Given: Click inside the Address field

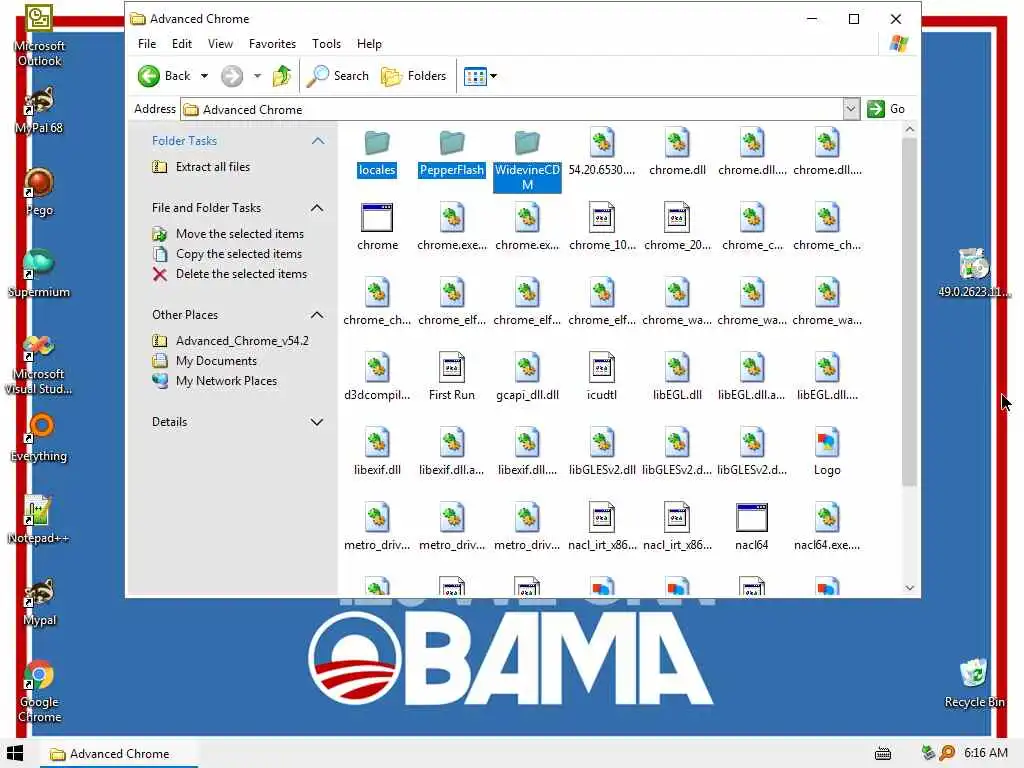Looking at the screenshot, I should pyautogui.click(x=511, y=109).
